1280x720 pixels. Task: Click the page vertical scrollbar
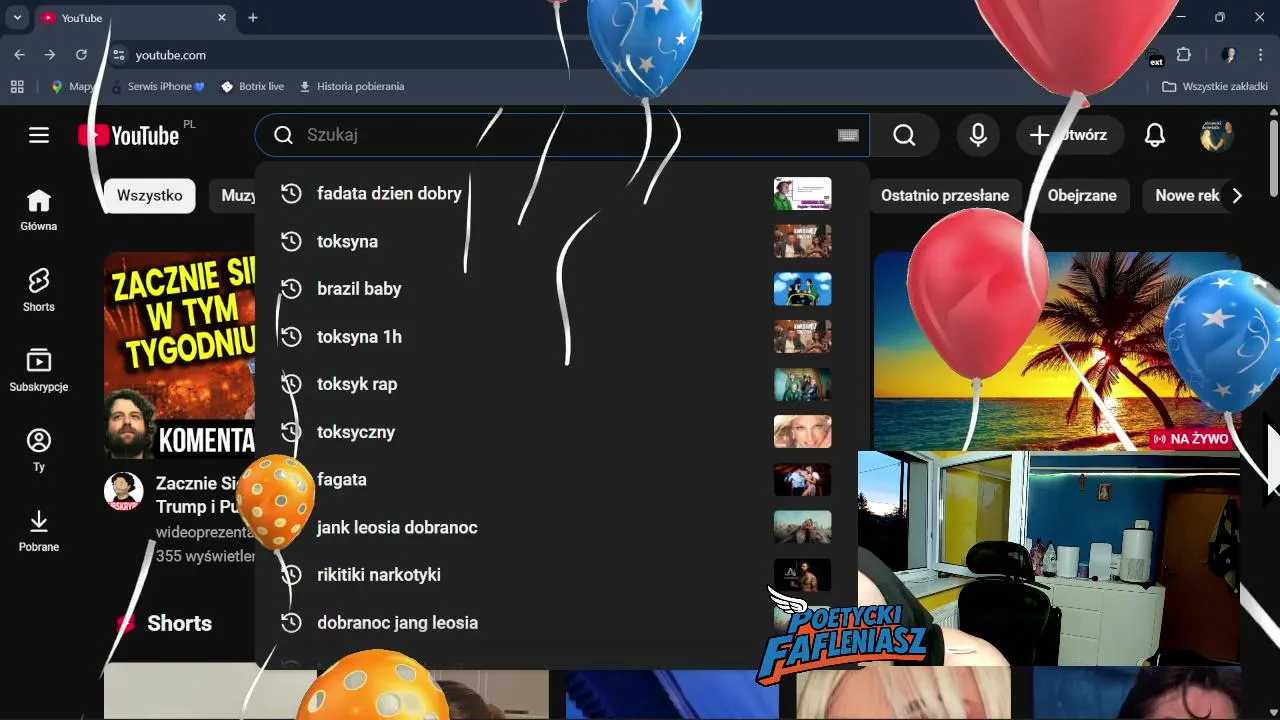click(1273, 158)
